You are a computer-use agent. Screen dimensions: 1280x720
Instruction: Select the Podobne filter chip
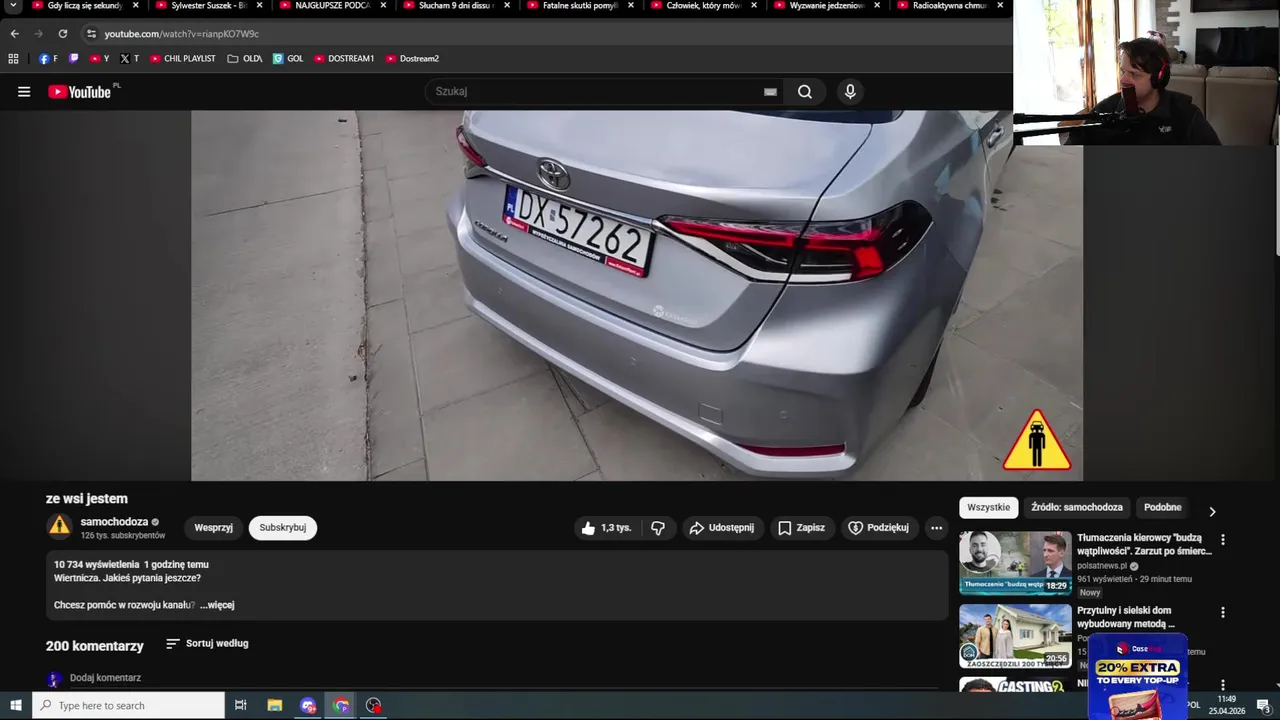[1162, 508]
